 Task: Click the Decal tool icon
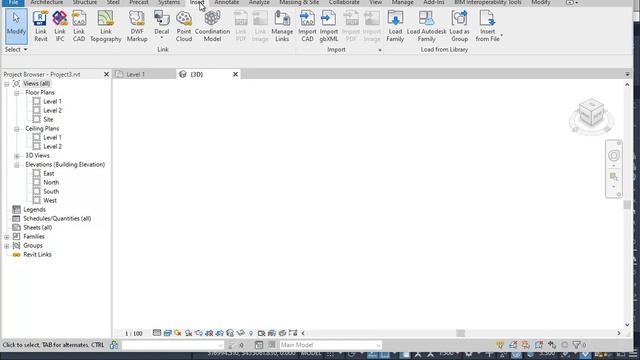[x=162, y=18]
